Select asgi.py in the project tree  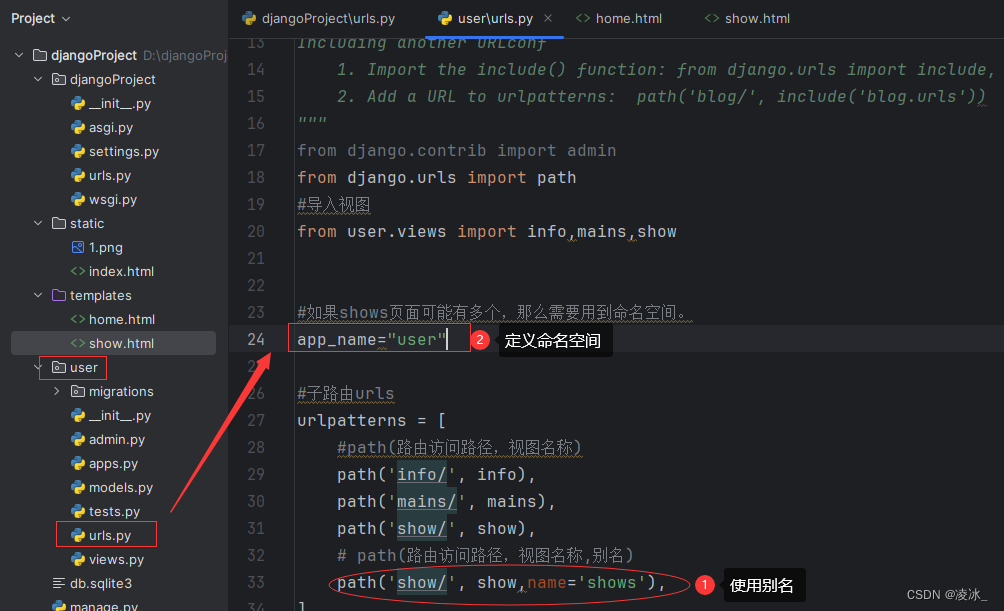click(113, 127)
